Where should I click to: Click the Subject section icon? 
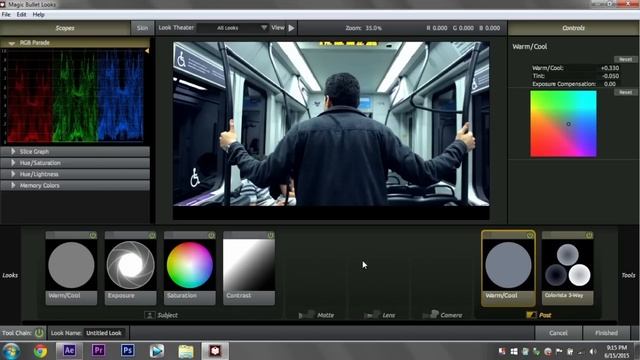pyautogui.click(x=149, y=315)
